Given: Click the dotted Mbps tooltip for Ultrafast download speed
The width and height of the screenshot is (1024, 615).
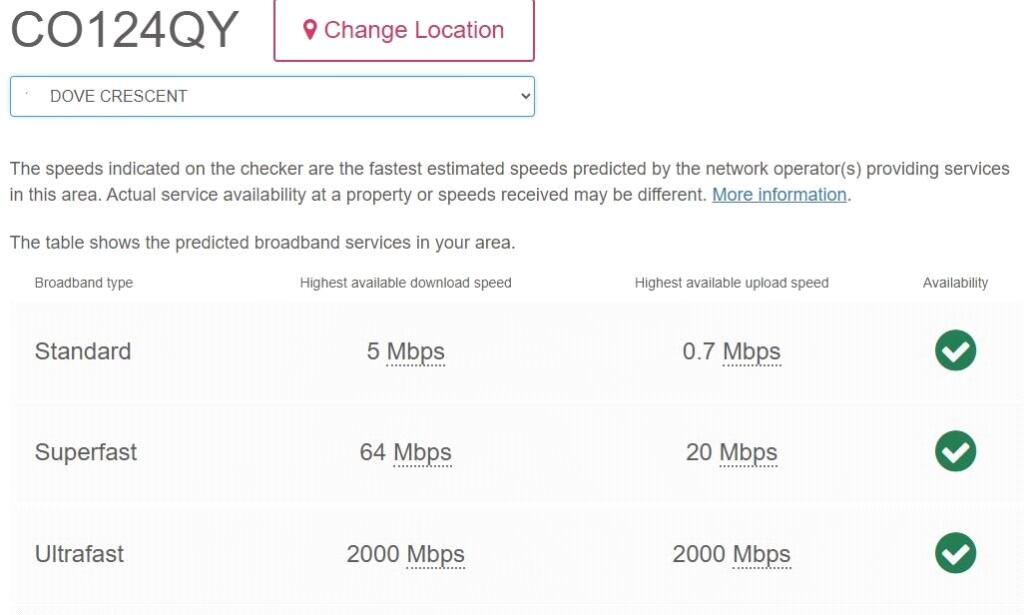Looking at the screenshot, I should [x=435, y=553].
